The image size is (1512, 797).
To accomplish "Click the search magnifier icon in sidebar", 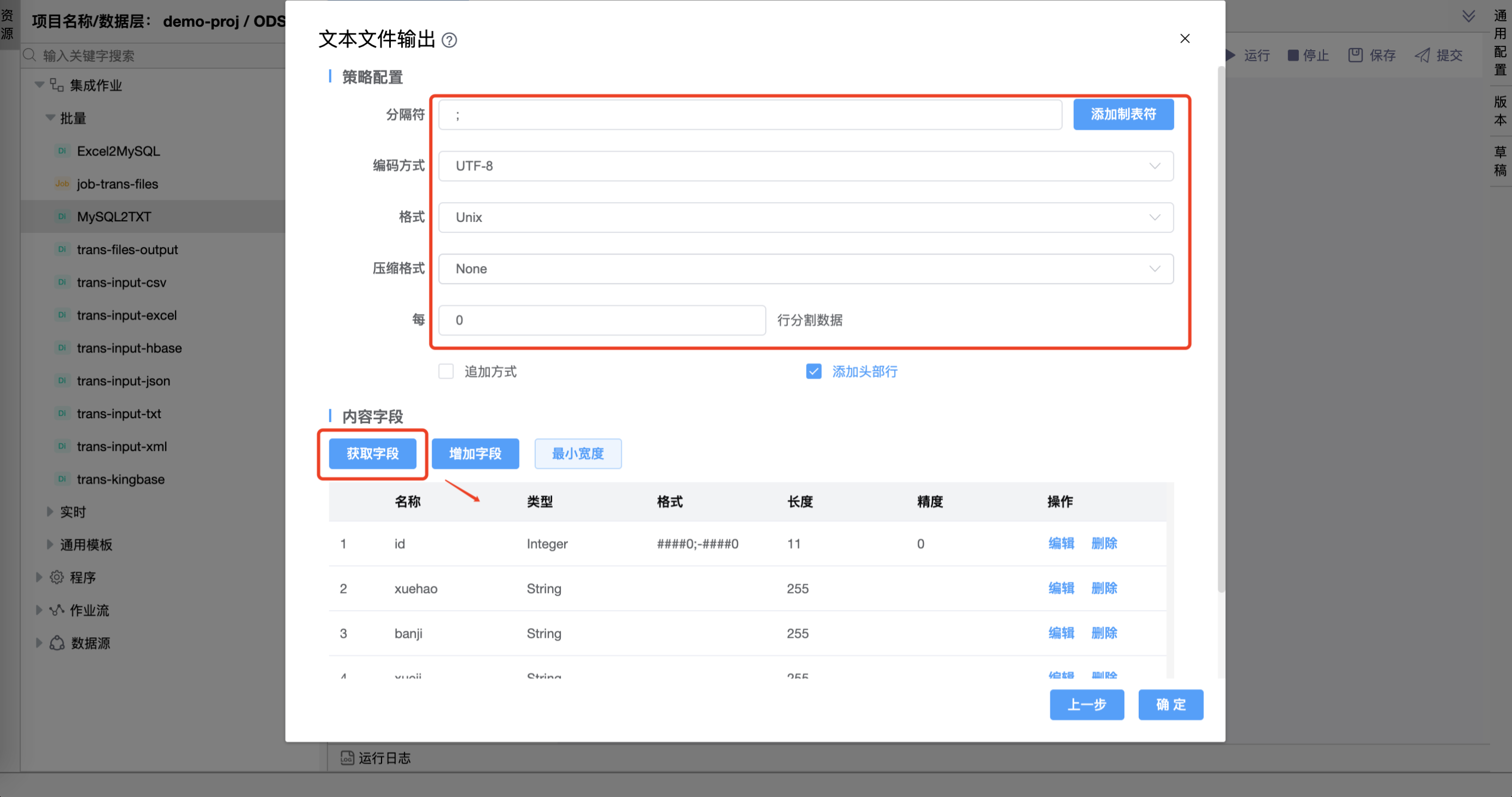I will point(29,55).
